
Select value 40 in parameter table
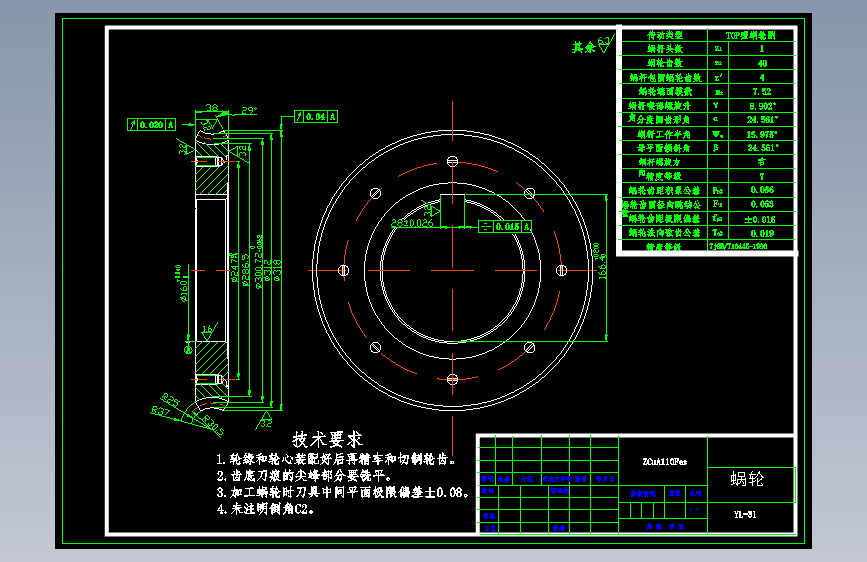tap(762, 63)
